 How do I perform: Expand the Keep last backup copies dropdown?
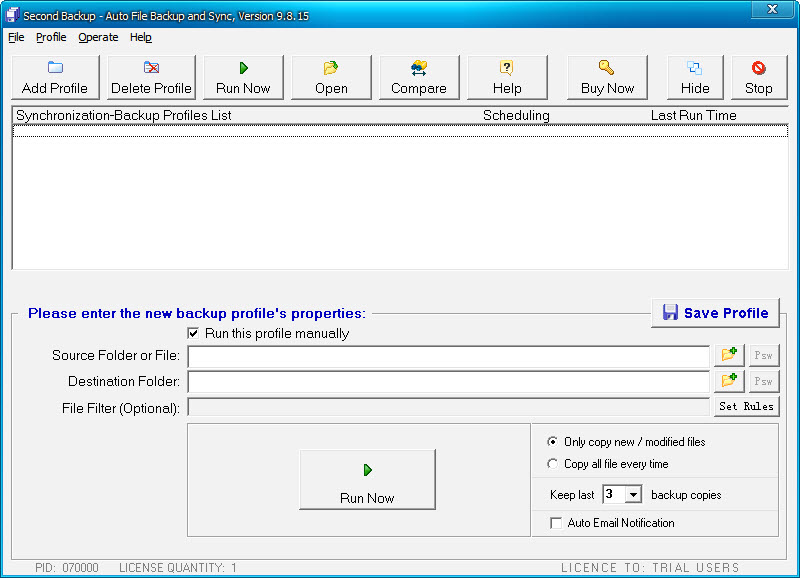coord(633,495)
